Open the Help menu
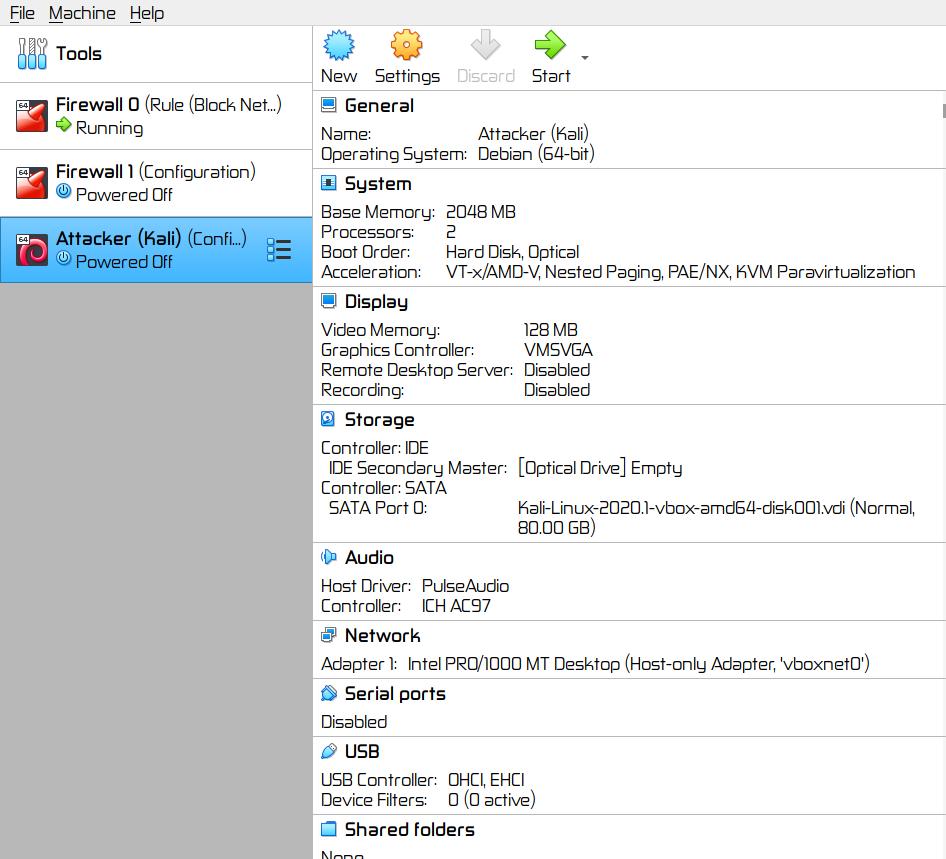 (147, 13)
